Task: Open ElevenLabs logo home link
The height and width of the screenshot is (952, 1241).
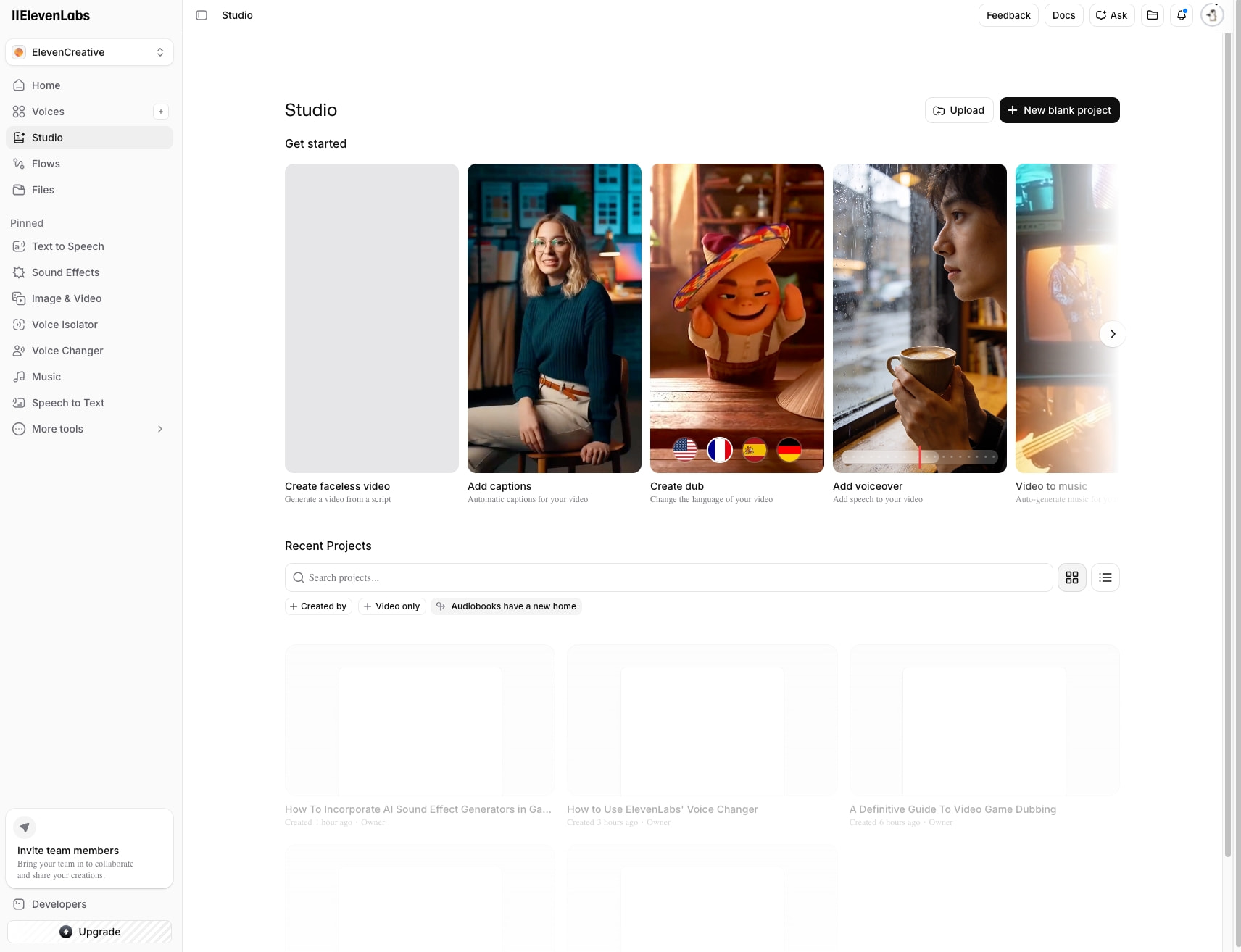Action: 51,15
